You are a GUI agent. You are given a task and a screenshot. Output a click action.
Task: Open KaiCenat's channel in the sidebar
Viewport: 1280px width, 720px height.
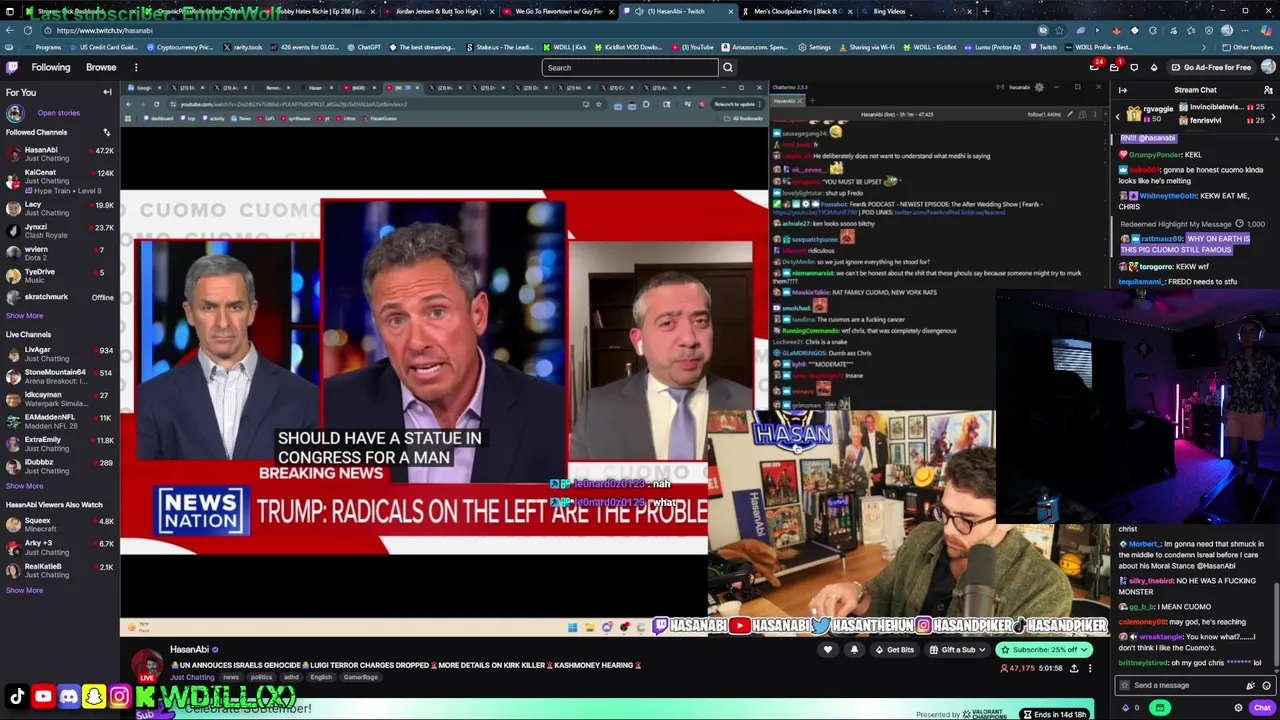click(x=60, y=181)
